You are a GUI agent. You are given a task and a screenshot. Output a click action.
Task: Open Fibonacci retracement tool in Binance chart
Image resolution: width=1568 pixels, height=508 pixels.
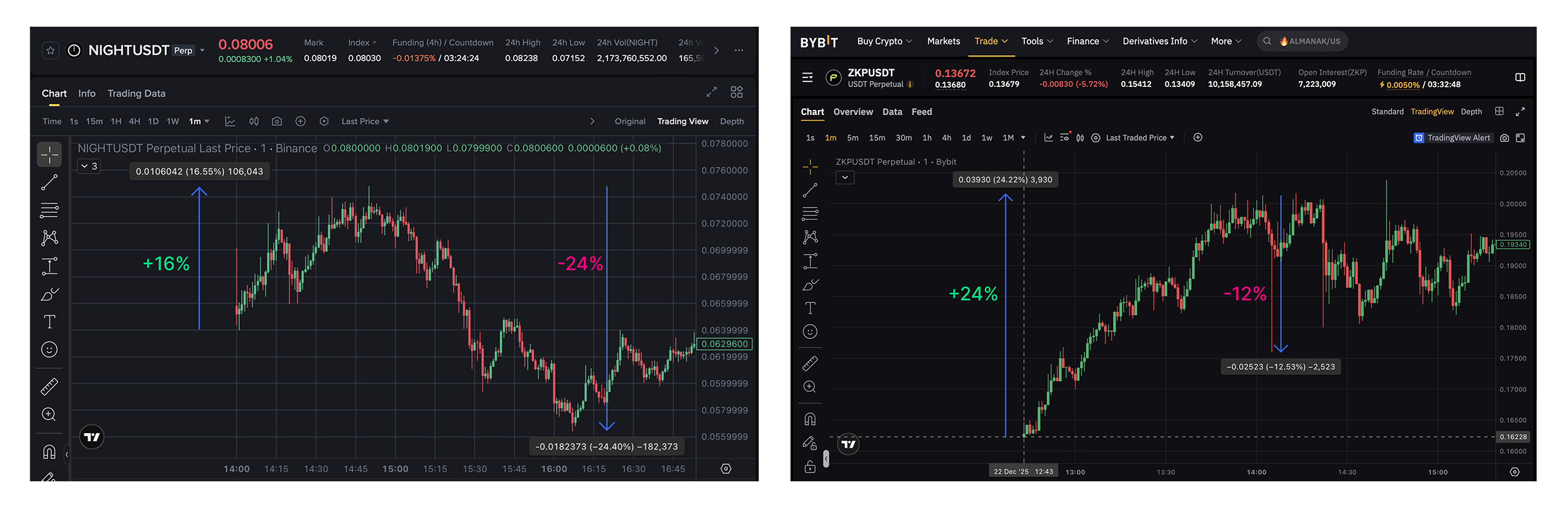(49, 210)
